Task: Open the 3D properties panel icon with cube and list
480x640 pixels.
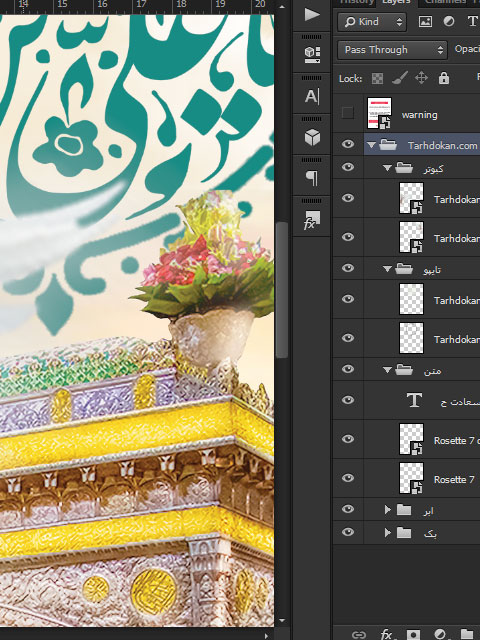Action: [312, 55]
